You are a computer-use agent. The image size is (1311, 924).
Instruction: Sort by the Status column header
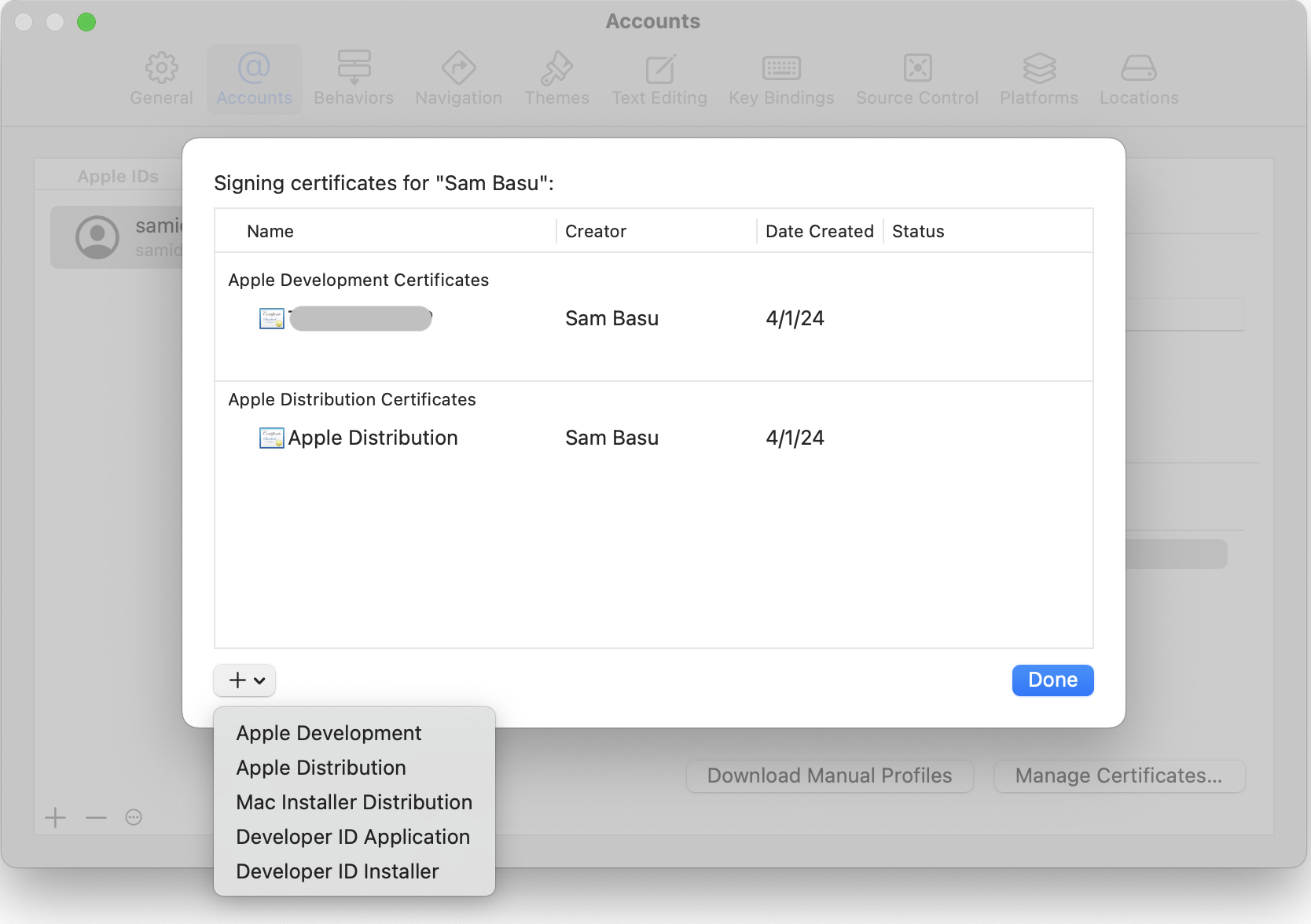[x=918, y=231]
